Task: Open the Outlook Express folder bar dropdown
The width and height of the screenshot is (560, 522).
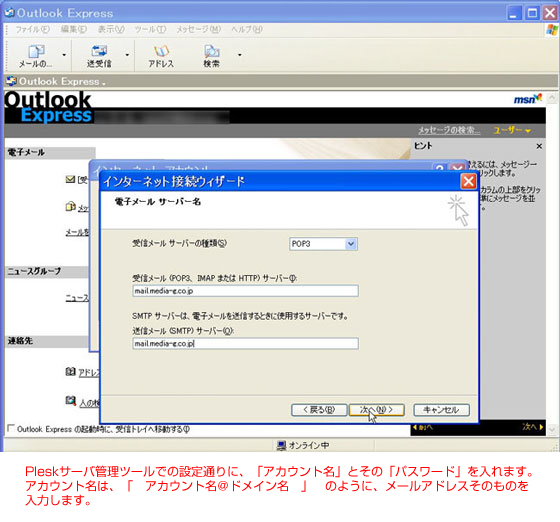Action: 104,84
